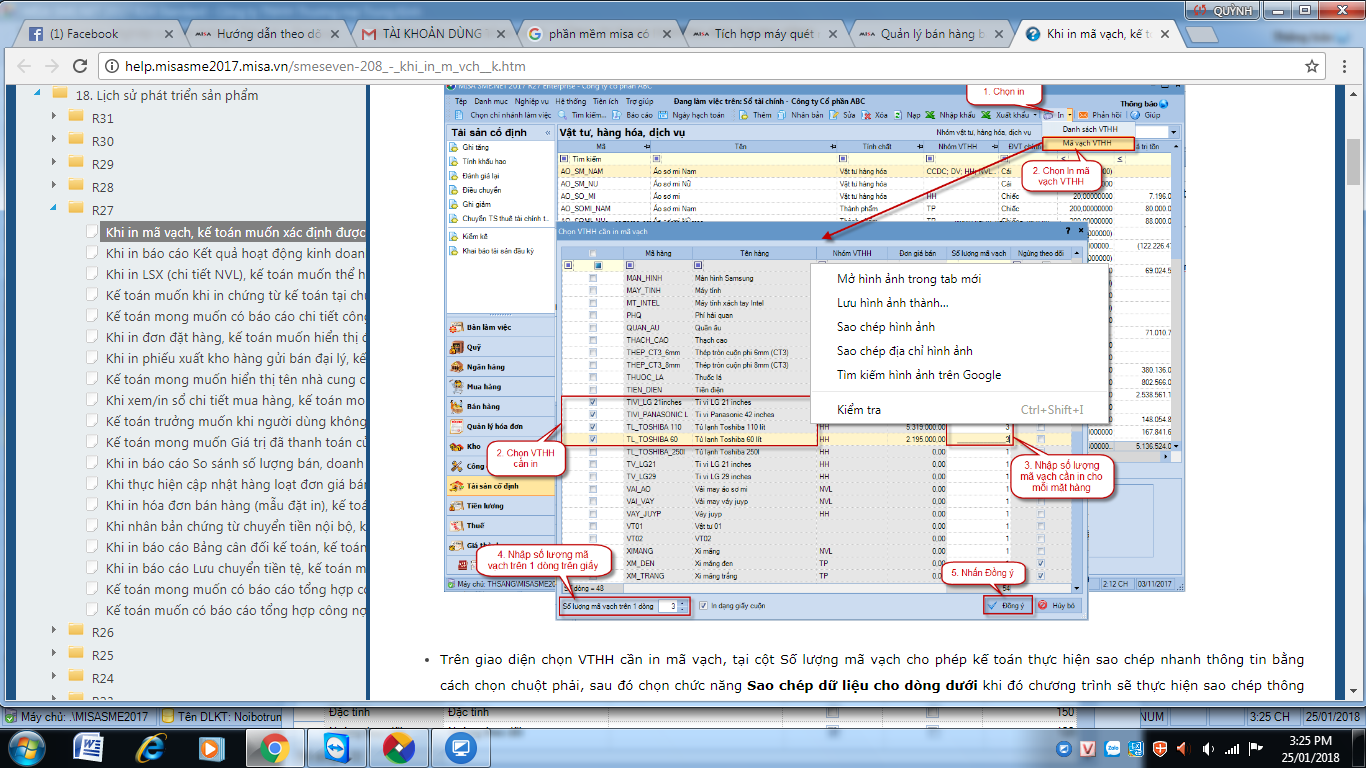The image size is (1366, 768).
Task: Toggle the TIVI_LG 21inches row checkbox
Action: click(593, 402)
